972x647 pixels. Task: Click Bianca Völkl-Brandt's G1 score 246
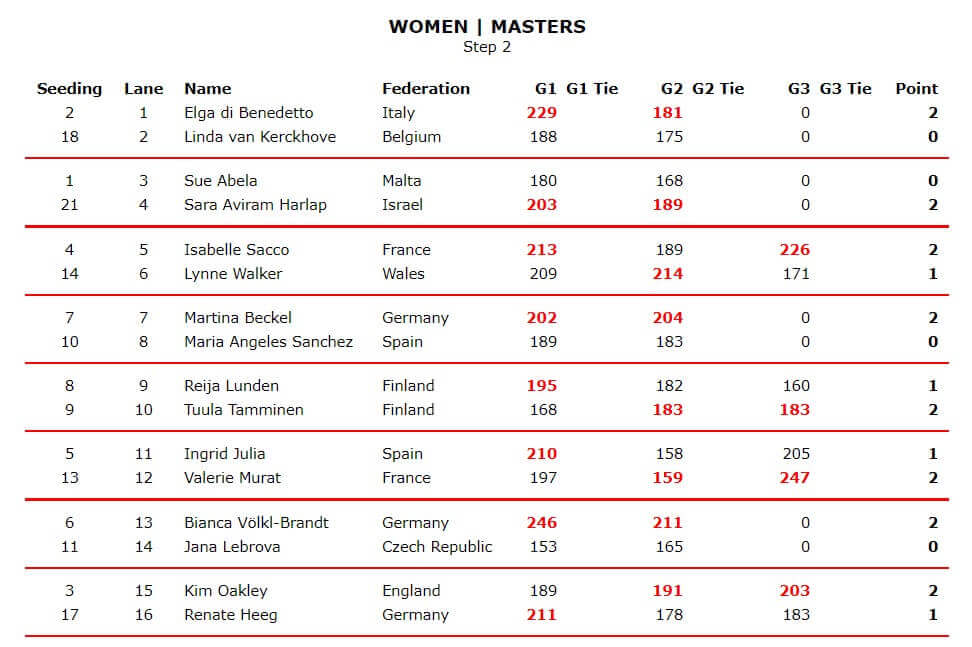point(542,523)
